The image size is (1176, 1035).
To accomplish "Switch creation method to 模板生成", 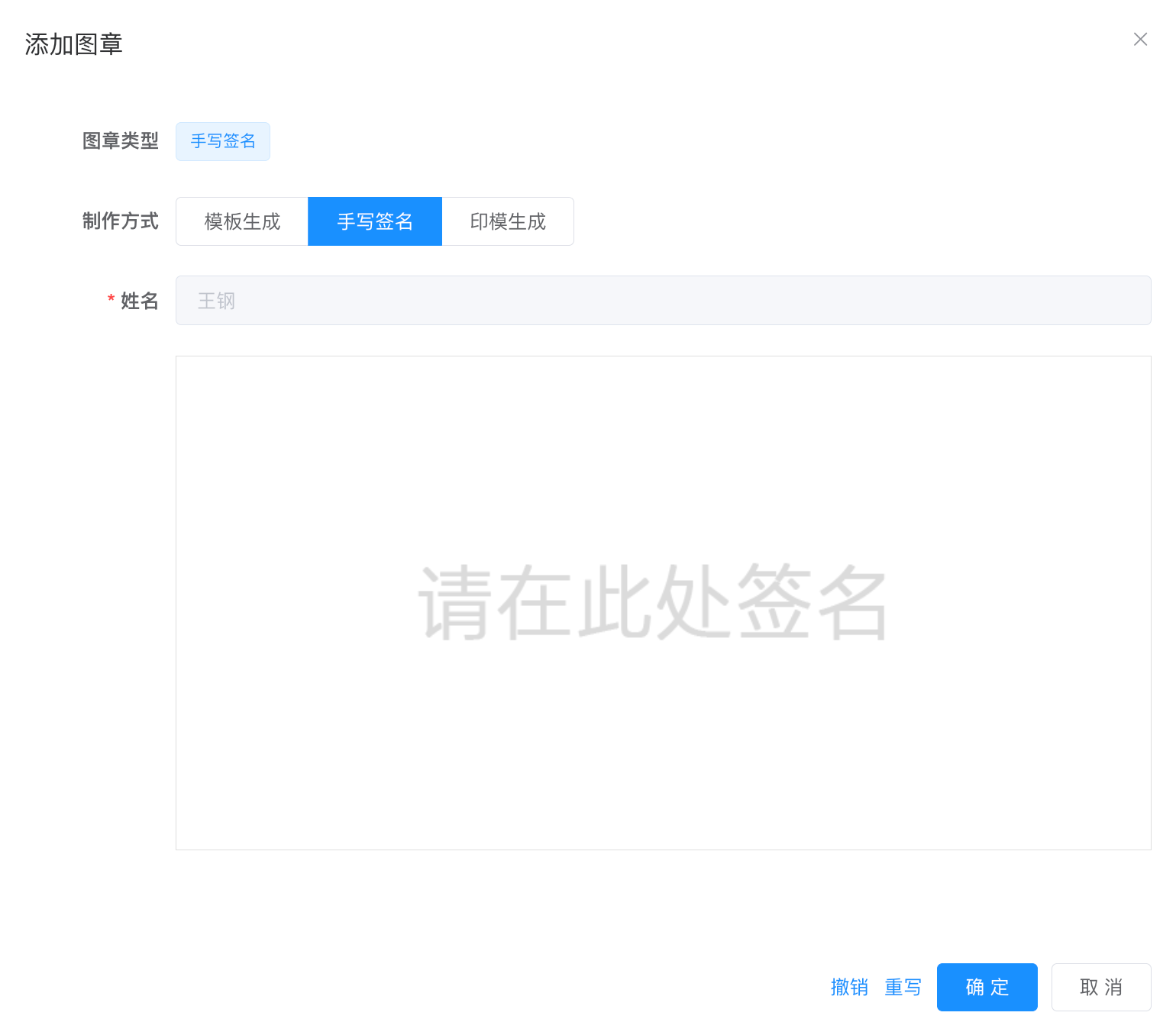I will 242,221.
